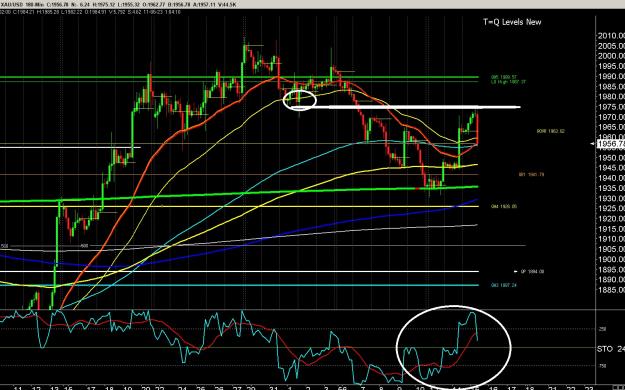Click the O:1962.77 open value in title bar
Viewport: 625px width, 390px height.
coord(154,4)
